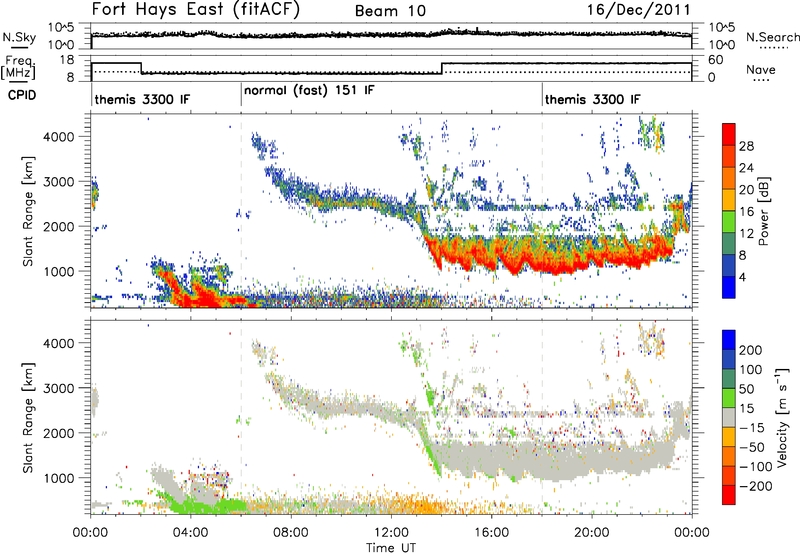The width and height of the screenshot is (800, 554).
Task: Click themis 3300 IF label following normal (fast)
Action: pos(592,99)
